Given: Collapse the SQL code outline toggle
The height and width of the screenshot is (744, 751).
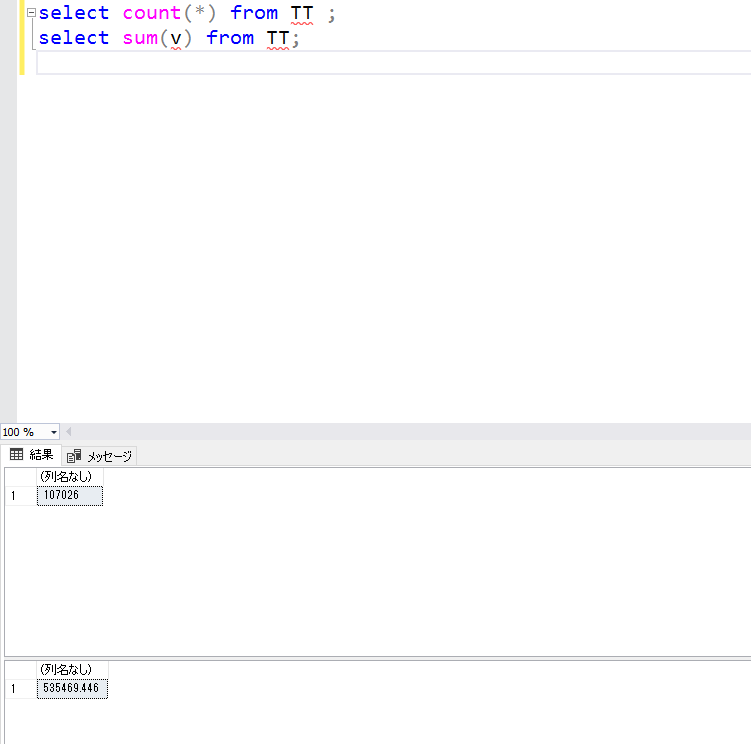Looking at the screenshot, I should (x=31, y=14).
